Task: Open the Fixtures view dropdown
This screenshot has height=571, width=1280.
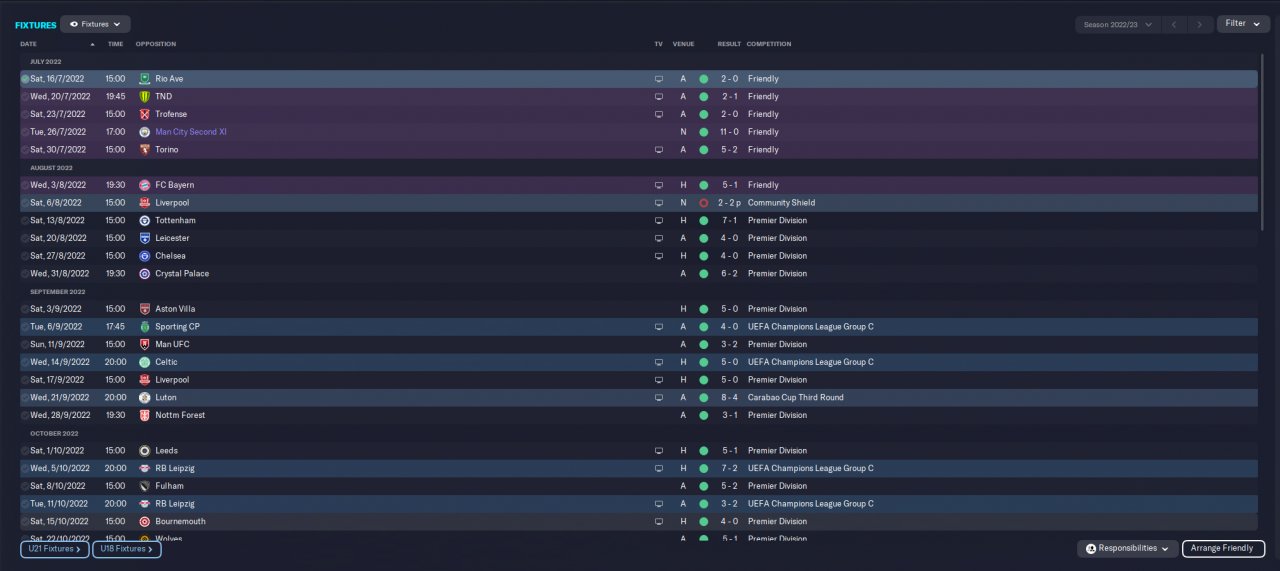Action: click(95, 24)
